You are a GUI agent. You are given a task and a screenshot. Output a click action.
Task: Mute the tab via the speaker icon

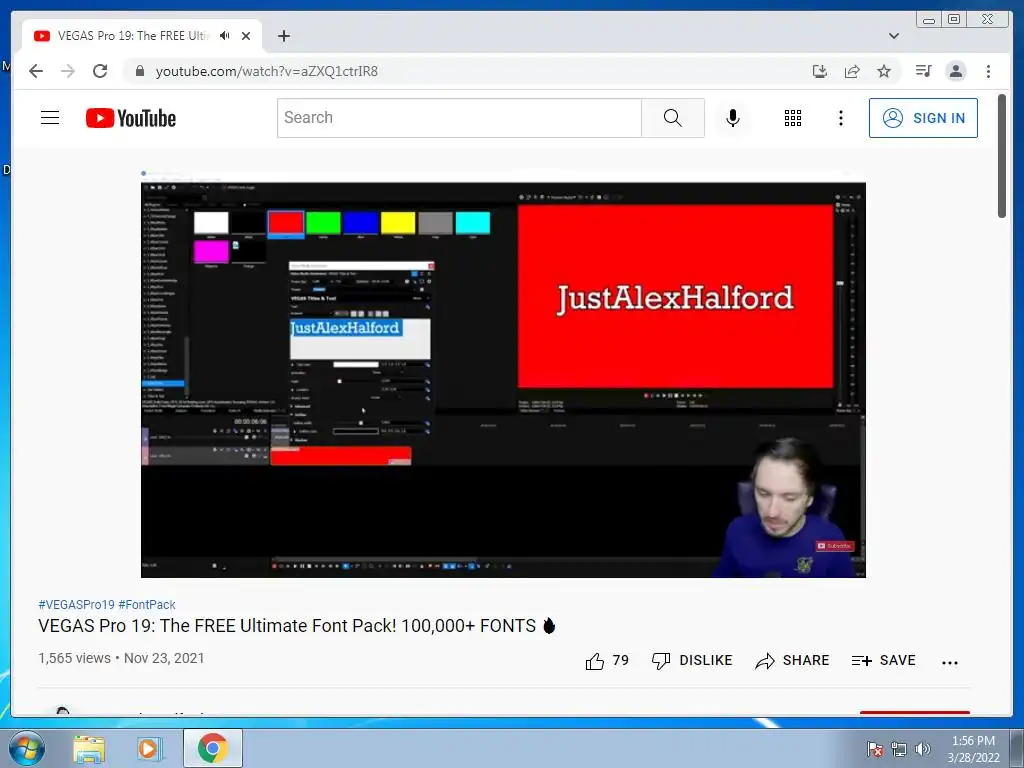pos(225,36)
